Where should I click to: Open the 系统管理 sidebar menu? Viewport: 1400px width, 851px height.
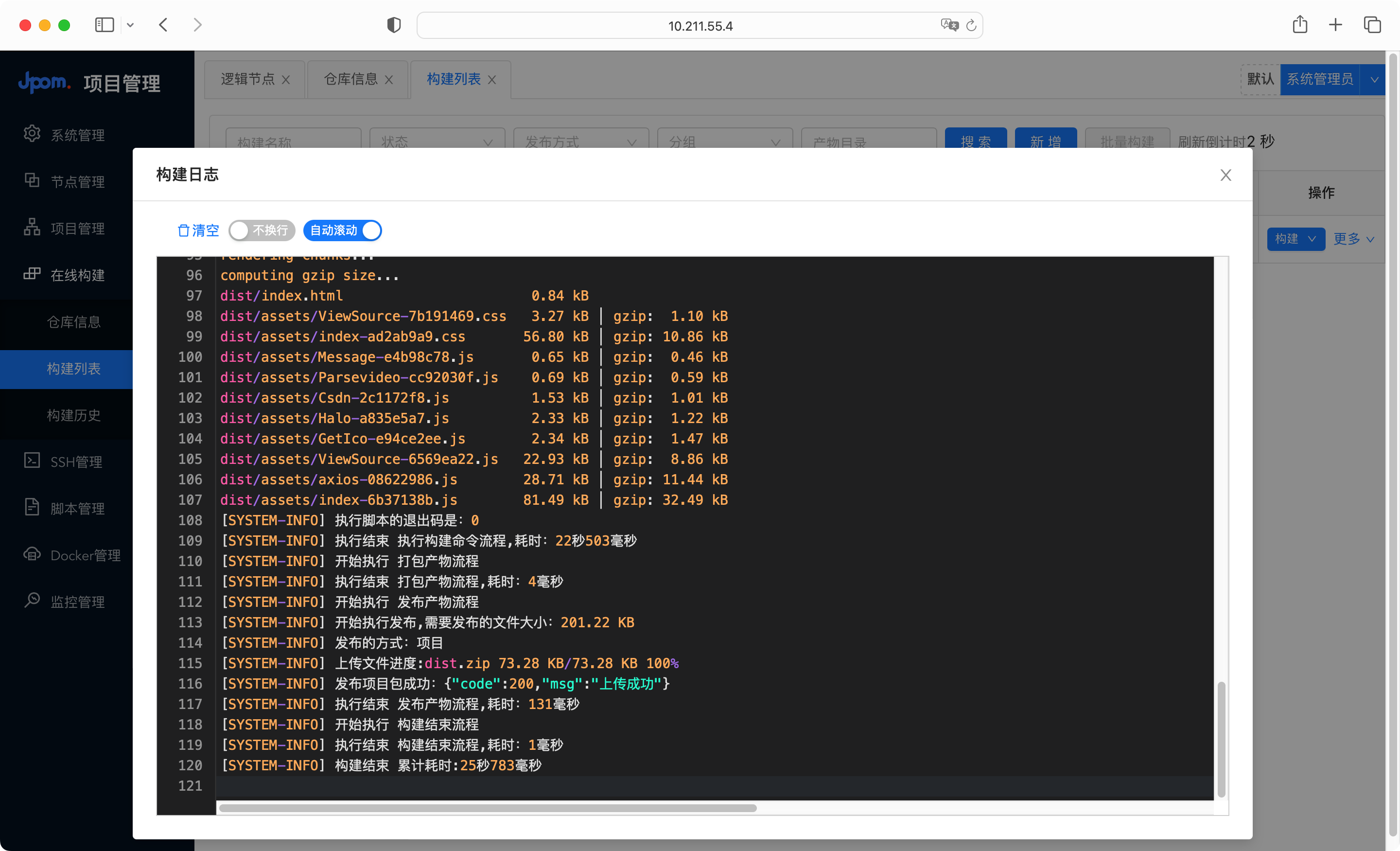[x=77, y=135]
